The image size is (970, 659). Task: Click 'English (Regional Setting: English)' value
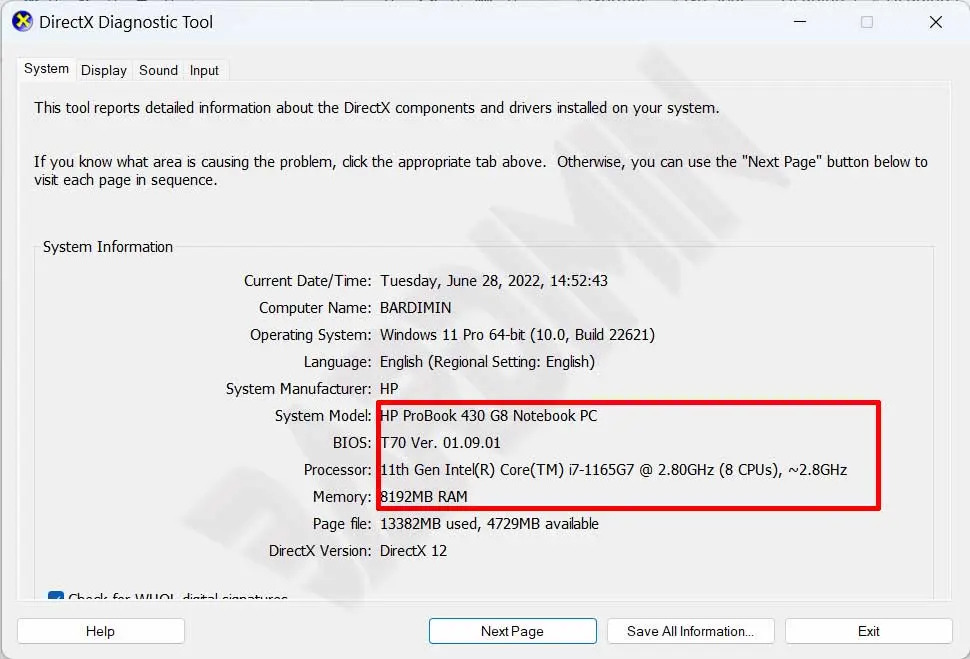click(x=487, y=362)
